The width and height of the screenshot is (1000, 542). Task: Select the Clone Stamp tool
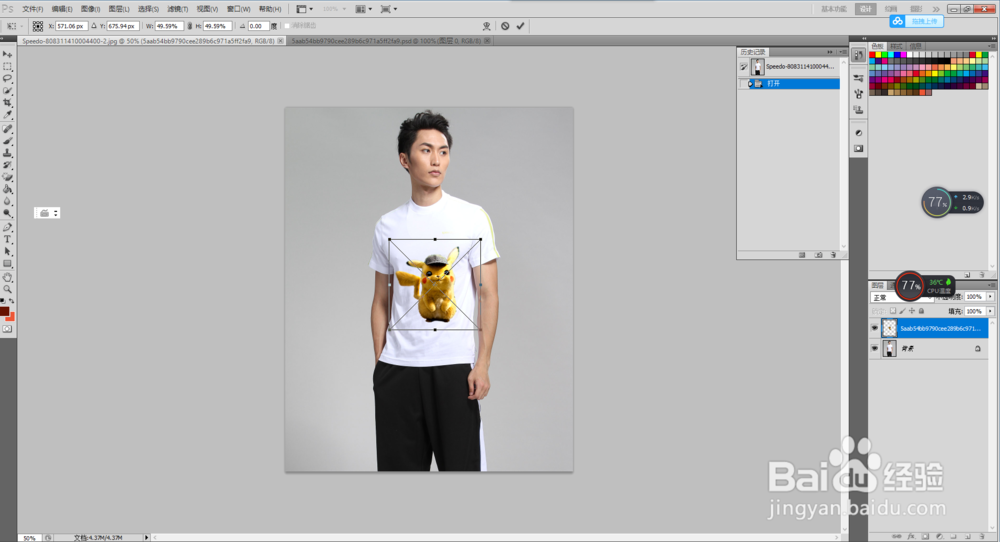pos(8,153)
